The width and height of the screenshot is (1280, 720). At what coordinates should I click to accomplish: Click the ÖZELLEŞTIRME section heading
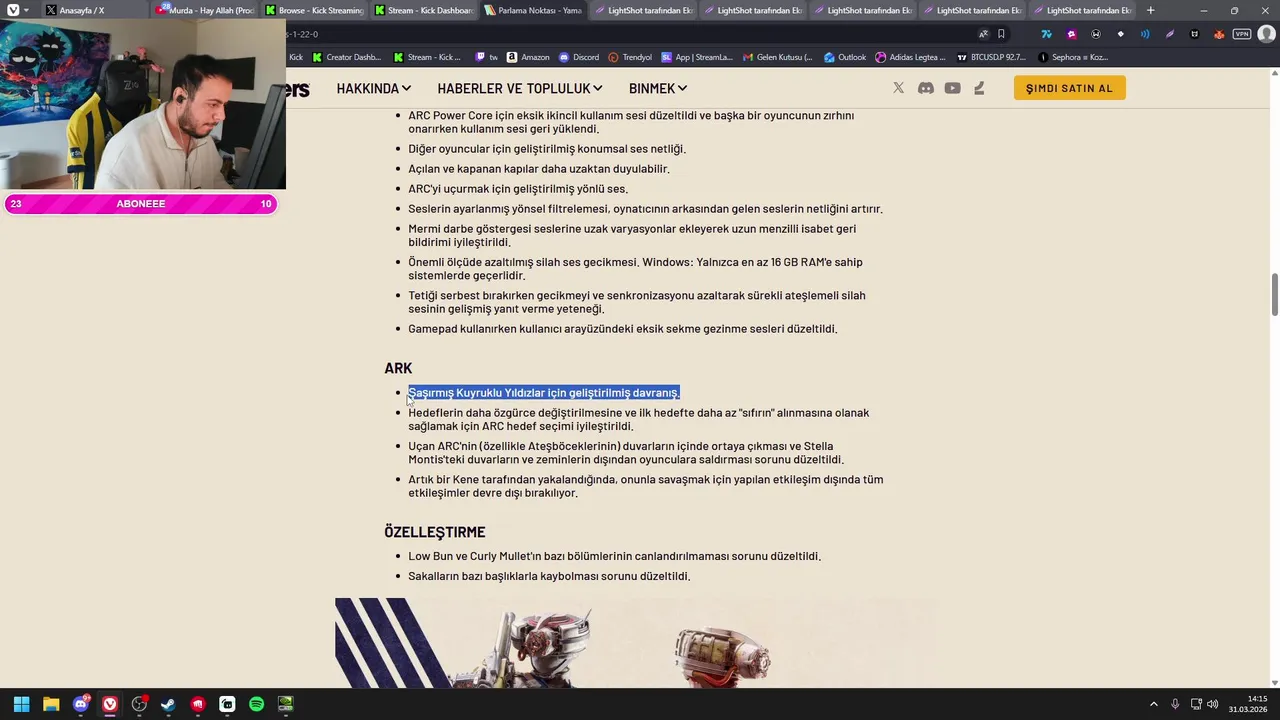[435, 532]
